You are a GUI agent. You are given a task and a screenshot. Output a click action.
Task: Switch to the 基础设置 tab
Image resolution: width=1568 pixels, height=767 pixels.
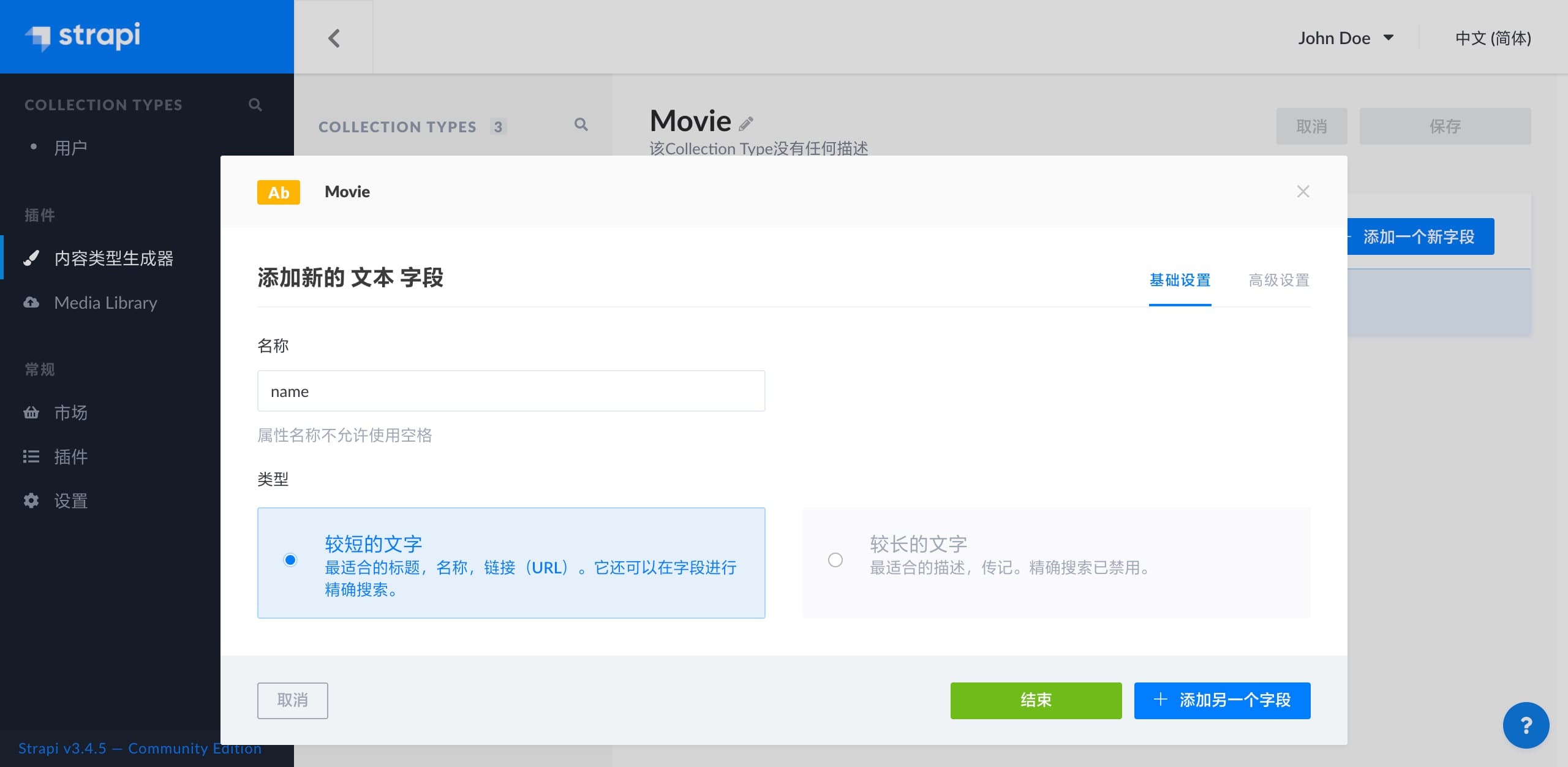click(1180, 281)
